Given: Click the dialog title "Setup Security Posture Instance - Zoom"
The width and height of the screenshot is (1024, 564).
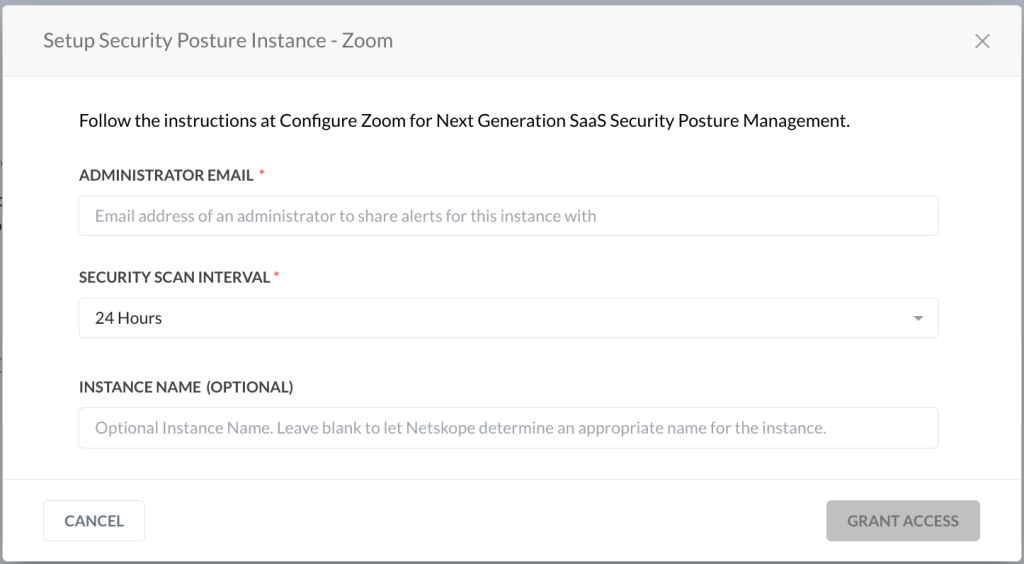Looking at the screenshot, I should pos(218,40).
